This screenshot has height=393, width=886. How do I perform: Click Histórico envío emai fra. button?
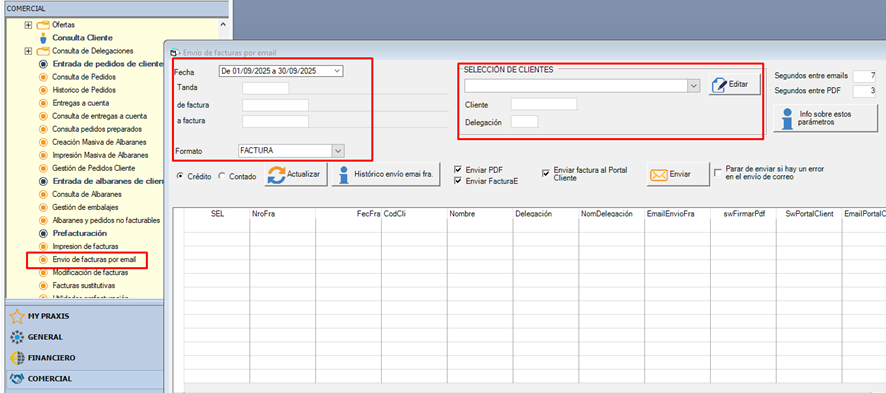point(386,174)
